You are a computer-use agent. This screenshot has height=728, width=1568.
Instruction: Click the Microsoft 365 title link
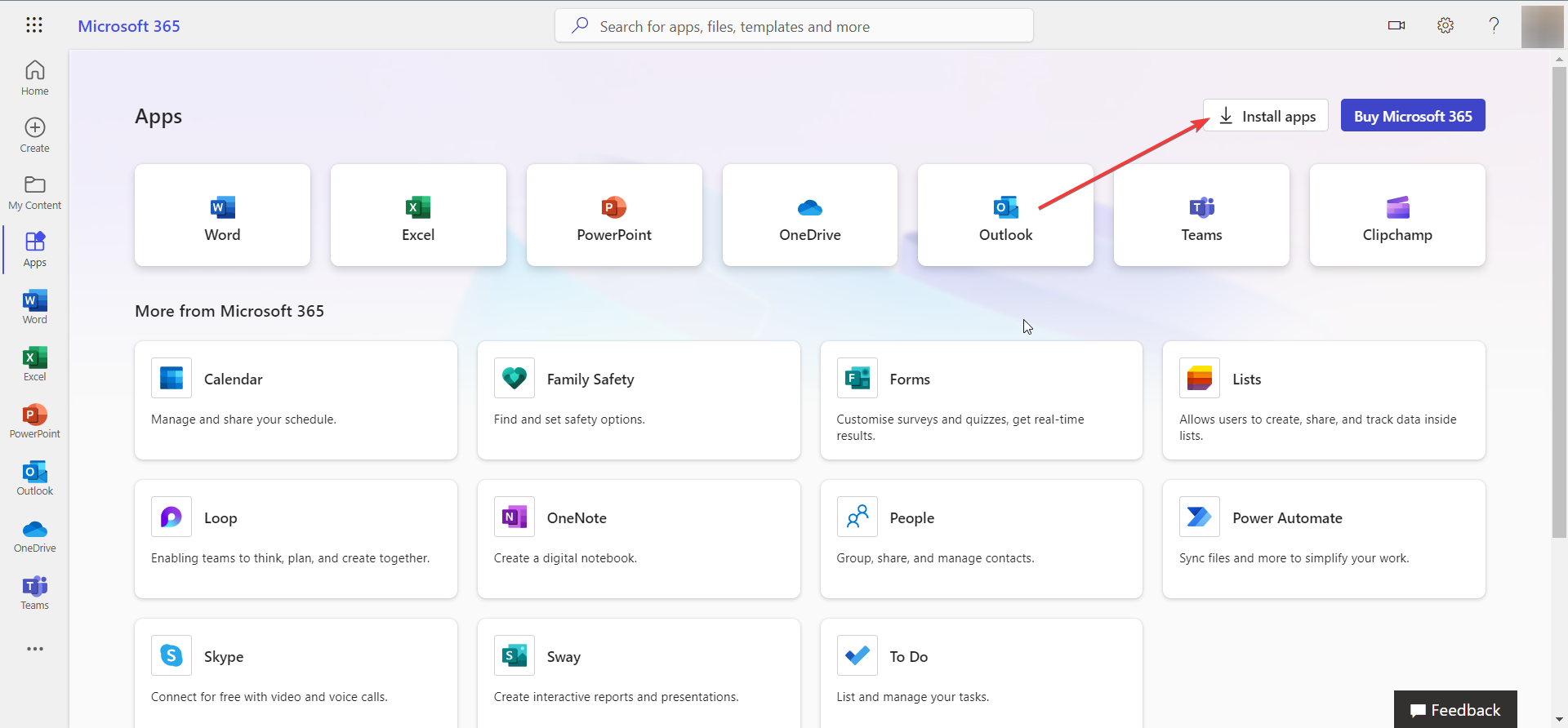click(129, 26)
